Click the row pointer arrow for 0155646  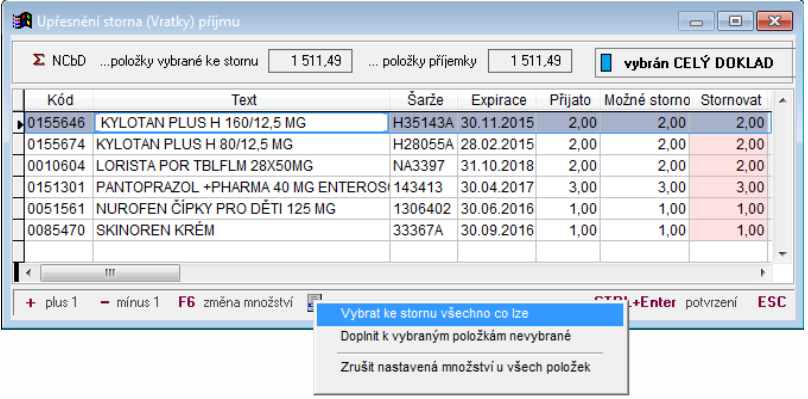click(x=20, y=124)
